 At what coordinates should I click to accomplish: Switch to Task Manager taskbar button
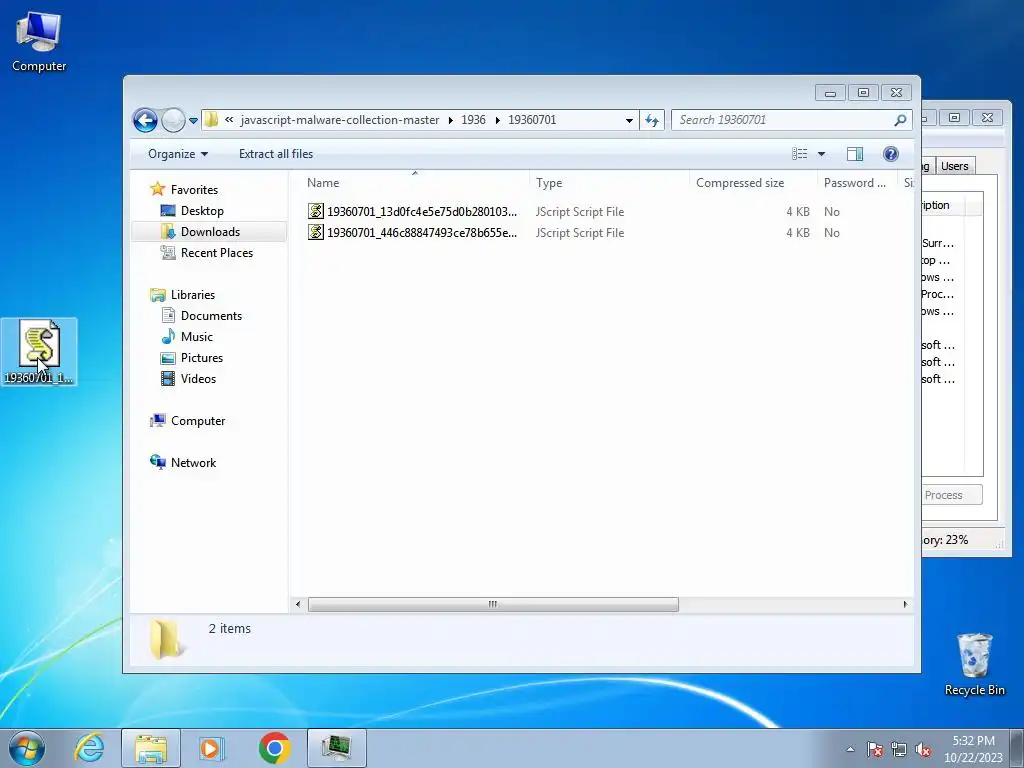coord(336,748)
